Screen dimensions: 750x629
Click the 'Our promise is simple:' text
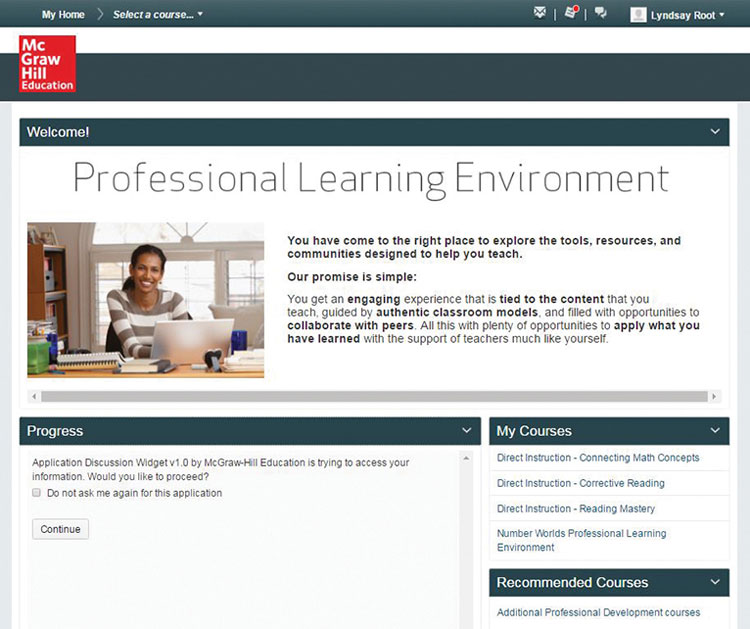tap(352, 277)
